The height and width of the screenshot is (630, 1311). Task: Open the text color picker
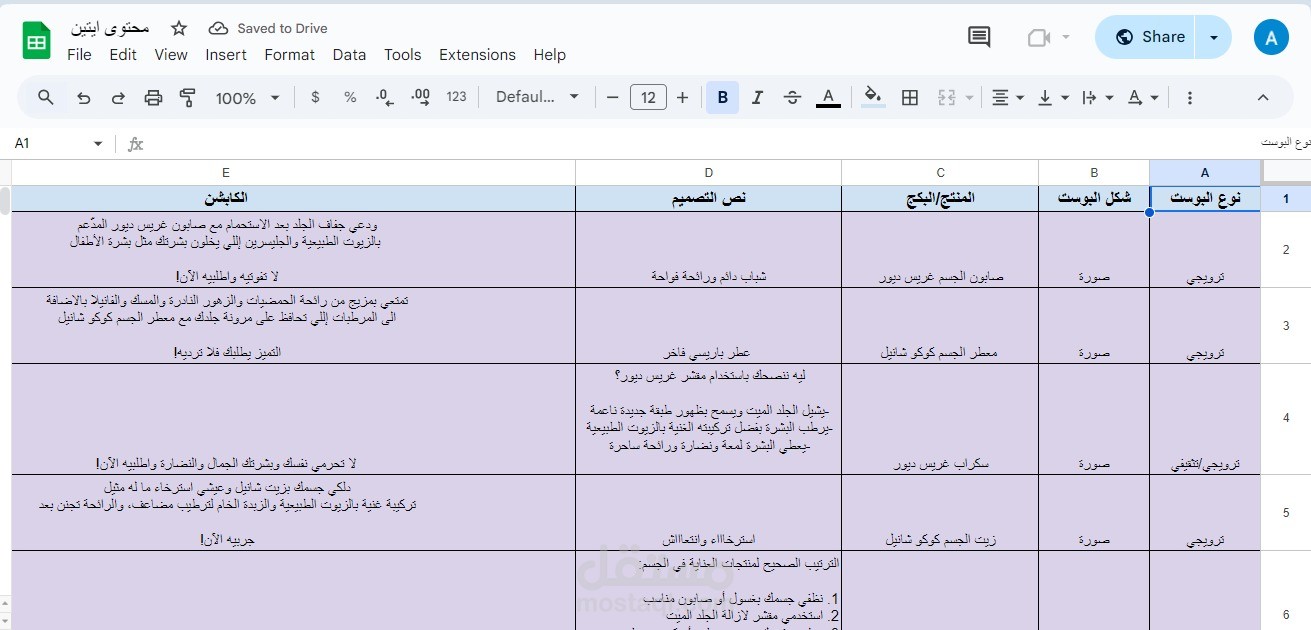click(x=828, y=97)
